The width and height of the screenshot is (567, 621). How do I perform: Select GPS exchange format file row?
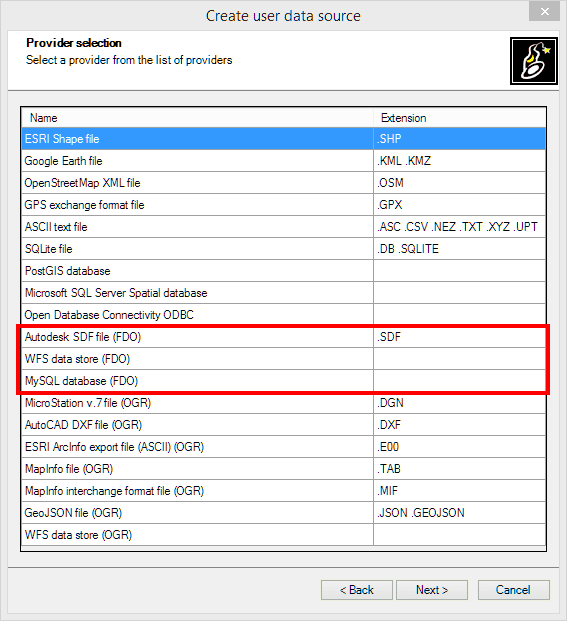click(x=284, y=205)
